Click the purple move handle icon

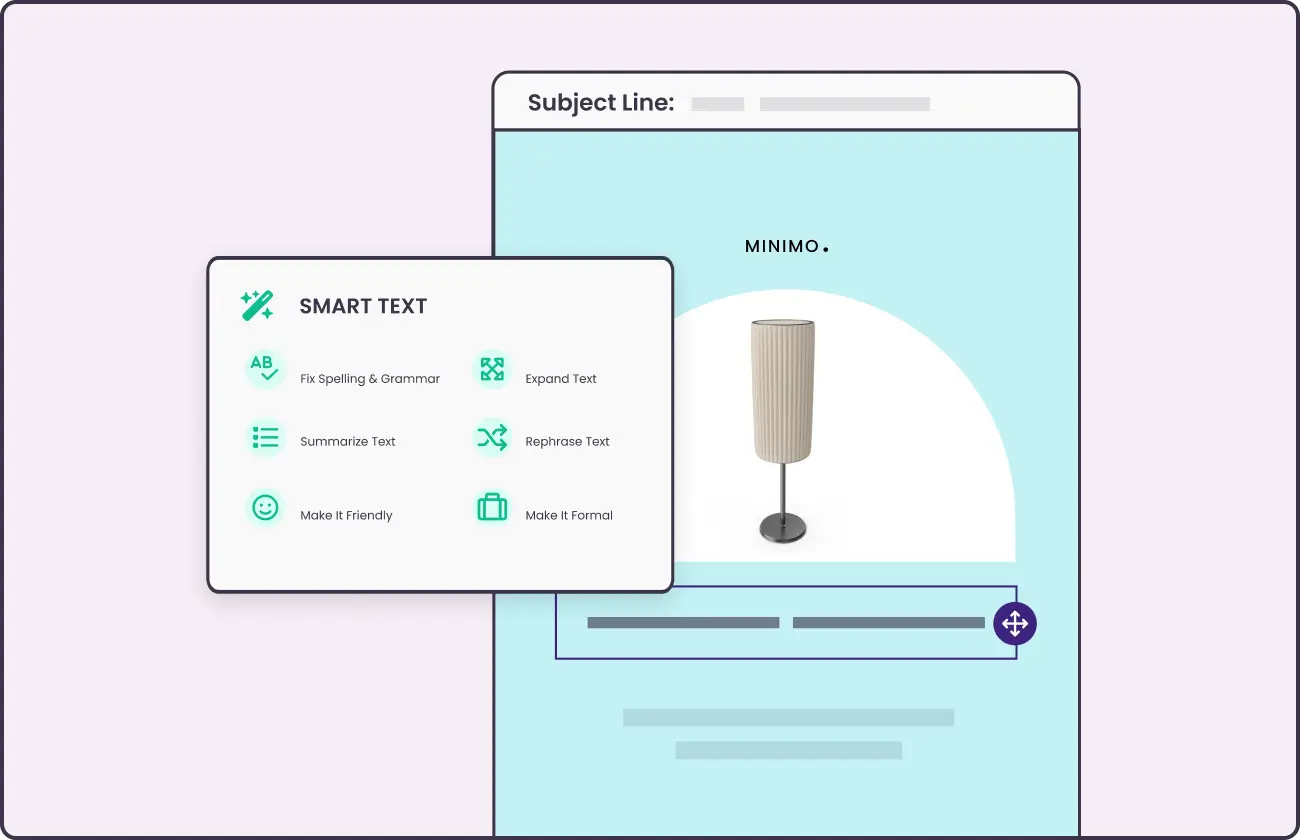coord(1015,624)
